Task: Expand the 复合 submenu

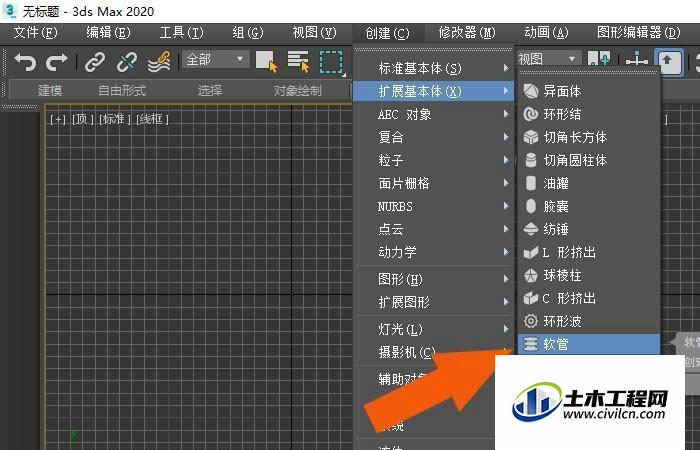Action: point(433,137)
